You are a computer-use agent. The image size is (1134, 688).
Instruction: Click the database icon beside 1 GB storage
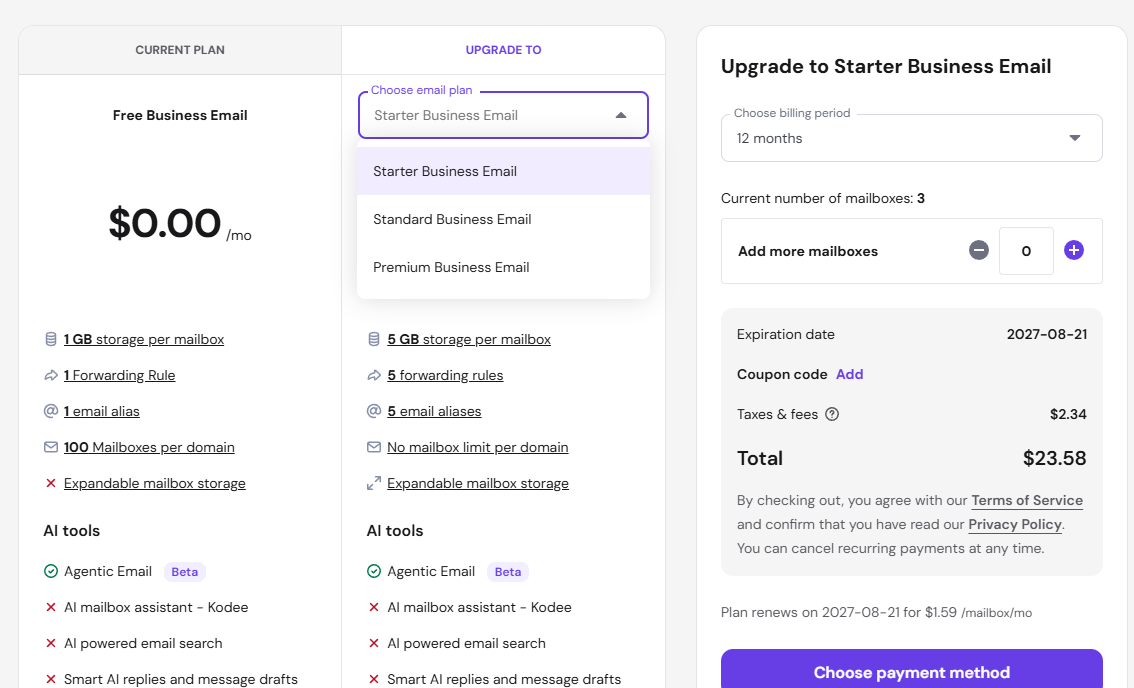click(51, 339)
